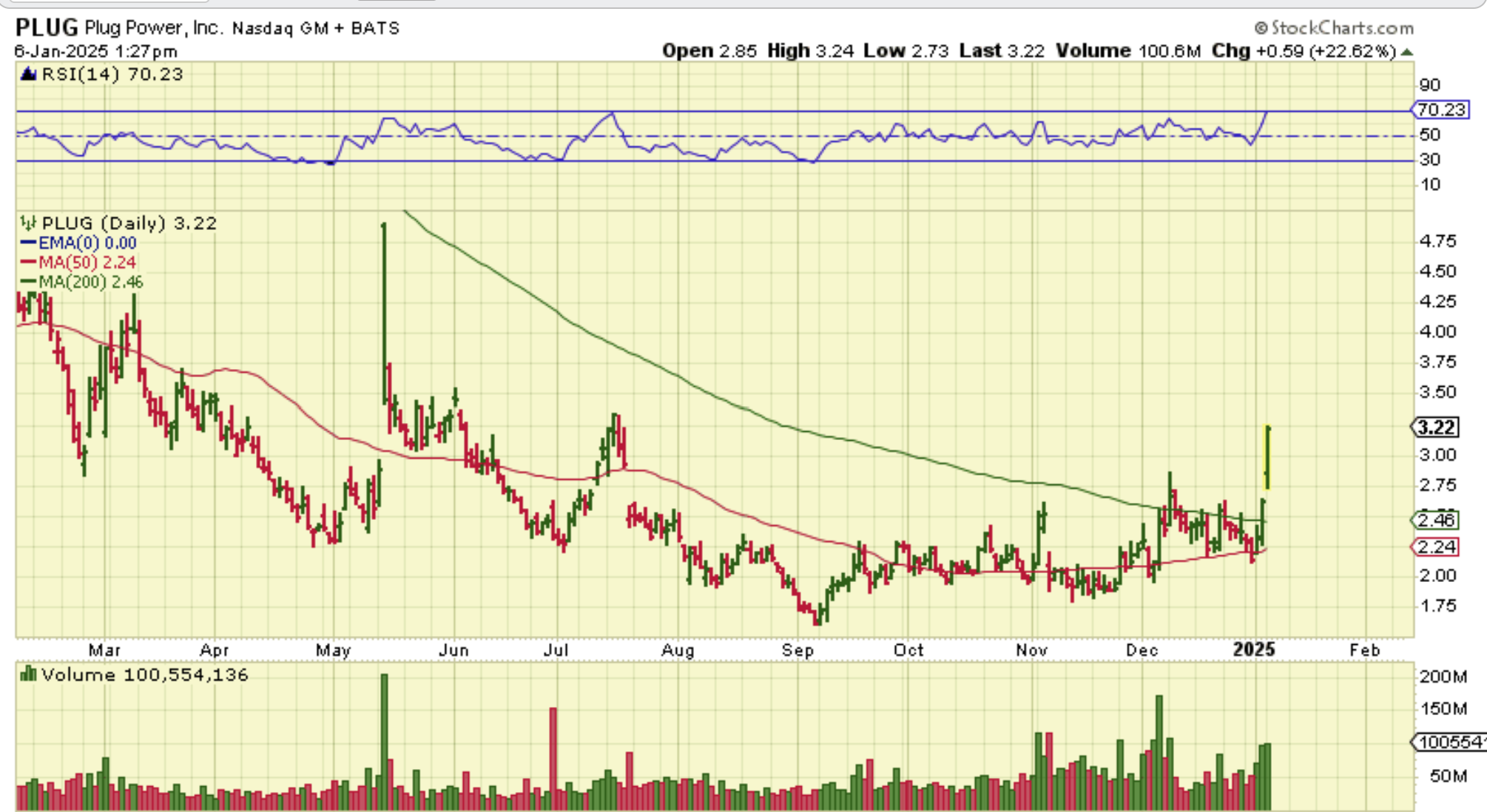Click the PLUG Daily candlestick icon
Image resolution: width=1487 pixels, height=812 pixels.
(x=28, y=223)
